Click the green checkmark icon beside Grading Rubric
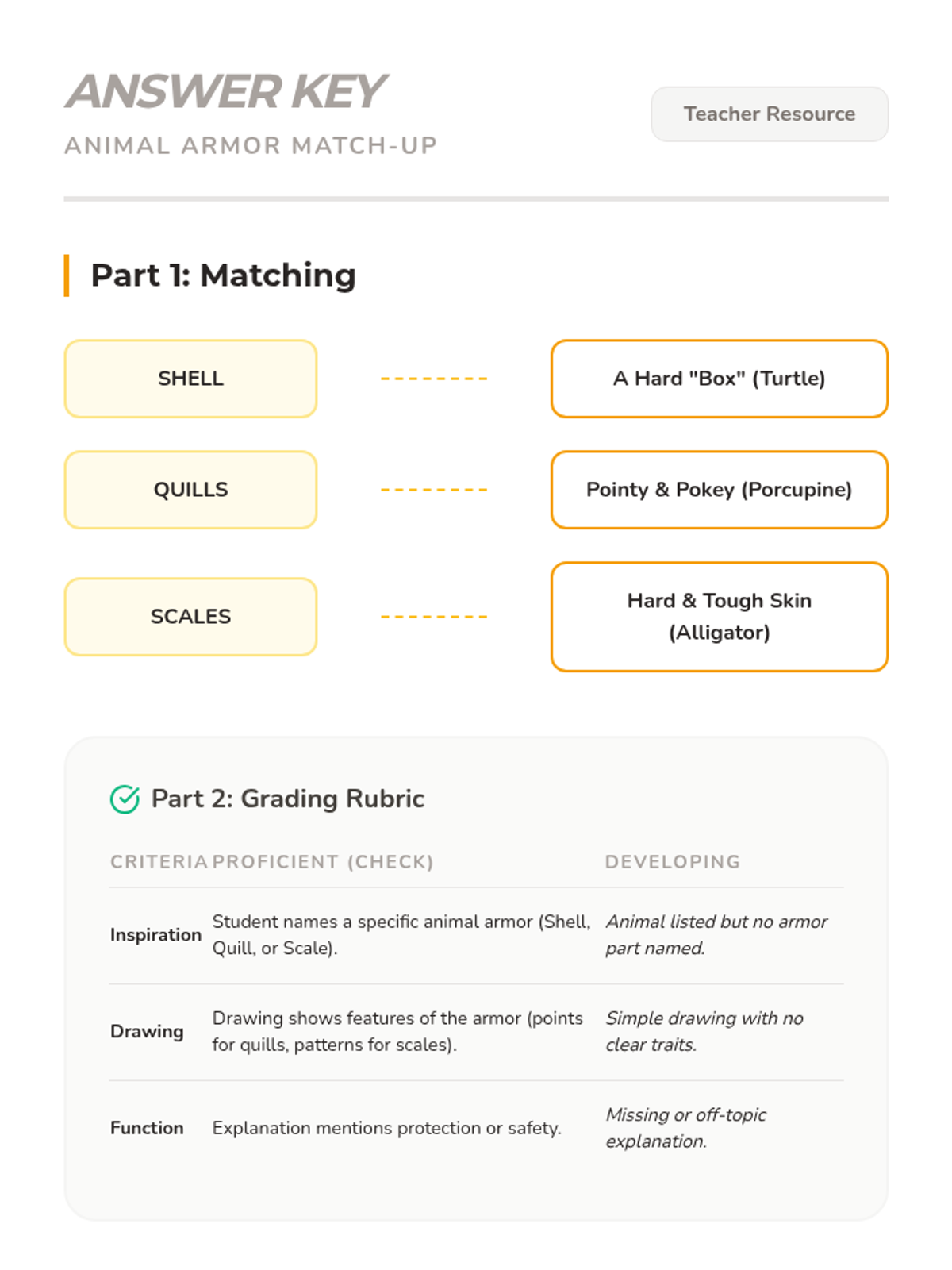The height and width of the screenshot is (1270, 952). coord(125,799)
